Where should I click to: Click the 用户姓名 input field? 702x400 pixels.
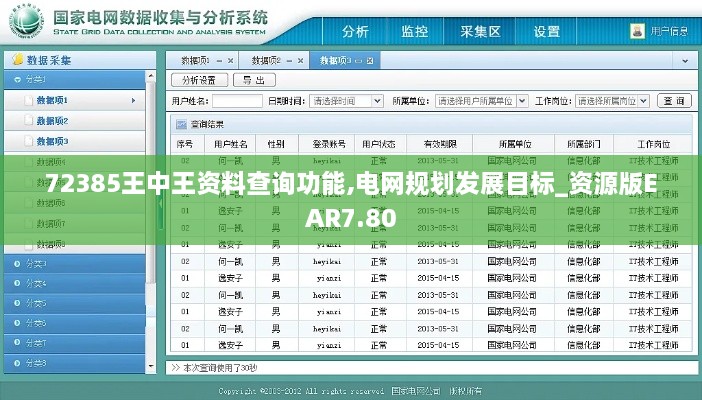point(237,101)
